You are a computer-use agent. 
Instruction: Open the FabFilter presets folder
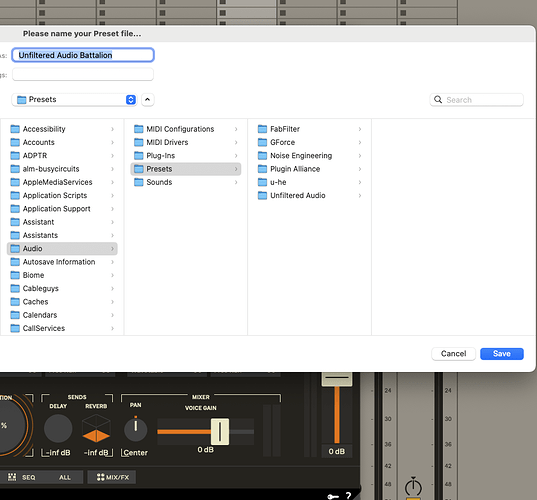310,129
